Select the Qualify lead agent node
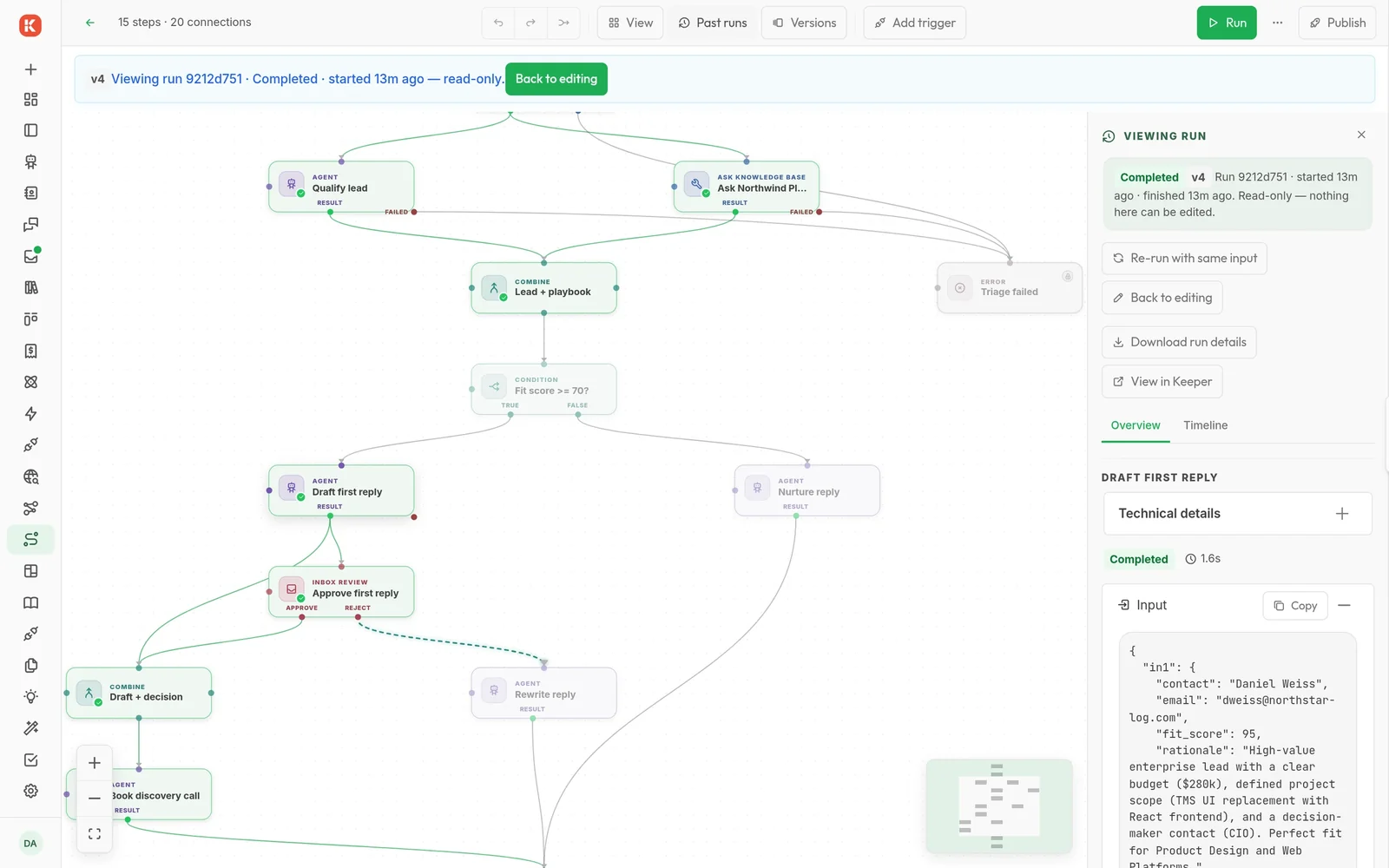Viewport: 1389px width, 868px height. (341, 187)
